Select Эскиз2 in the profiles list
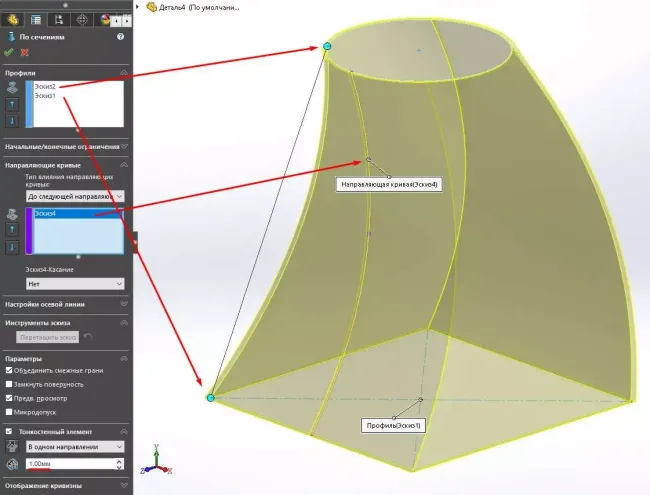 (x=45, y=87)
